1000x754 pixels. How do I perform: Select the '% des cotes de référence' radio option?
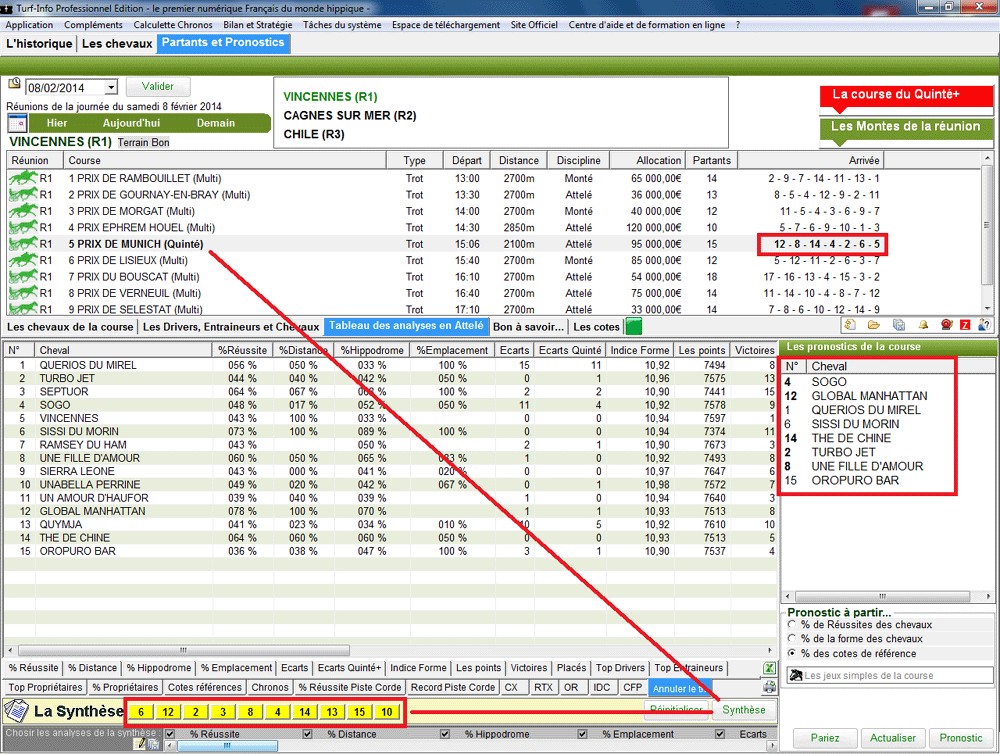[x=792, y=653]
